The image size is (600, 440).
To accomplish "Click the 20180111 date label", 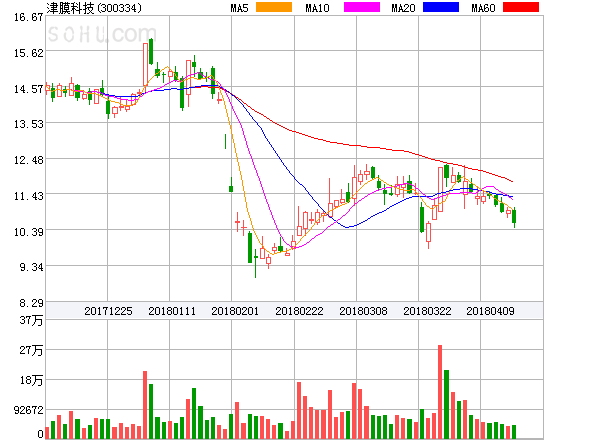I will point(172,311).
